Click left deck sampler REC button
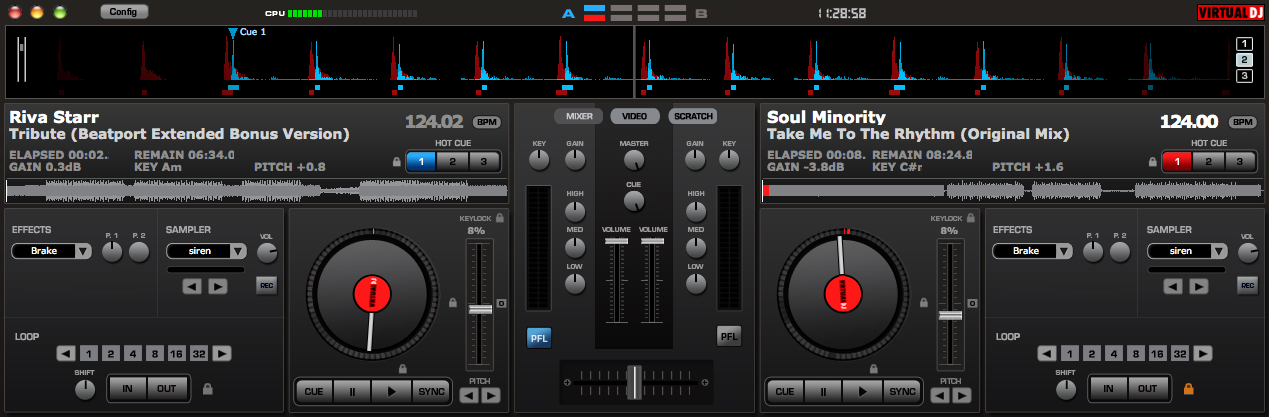Image resolution: width=1269 pixels, height=417 pixels. tap(266, 286)
